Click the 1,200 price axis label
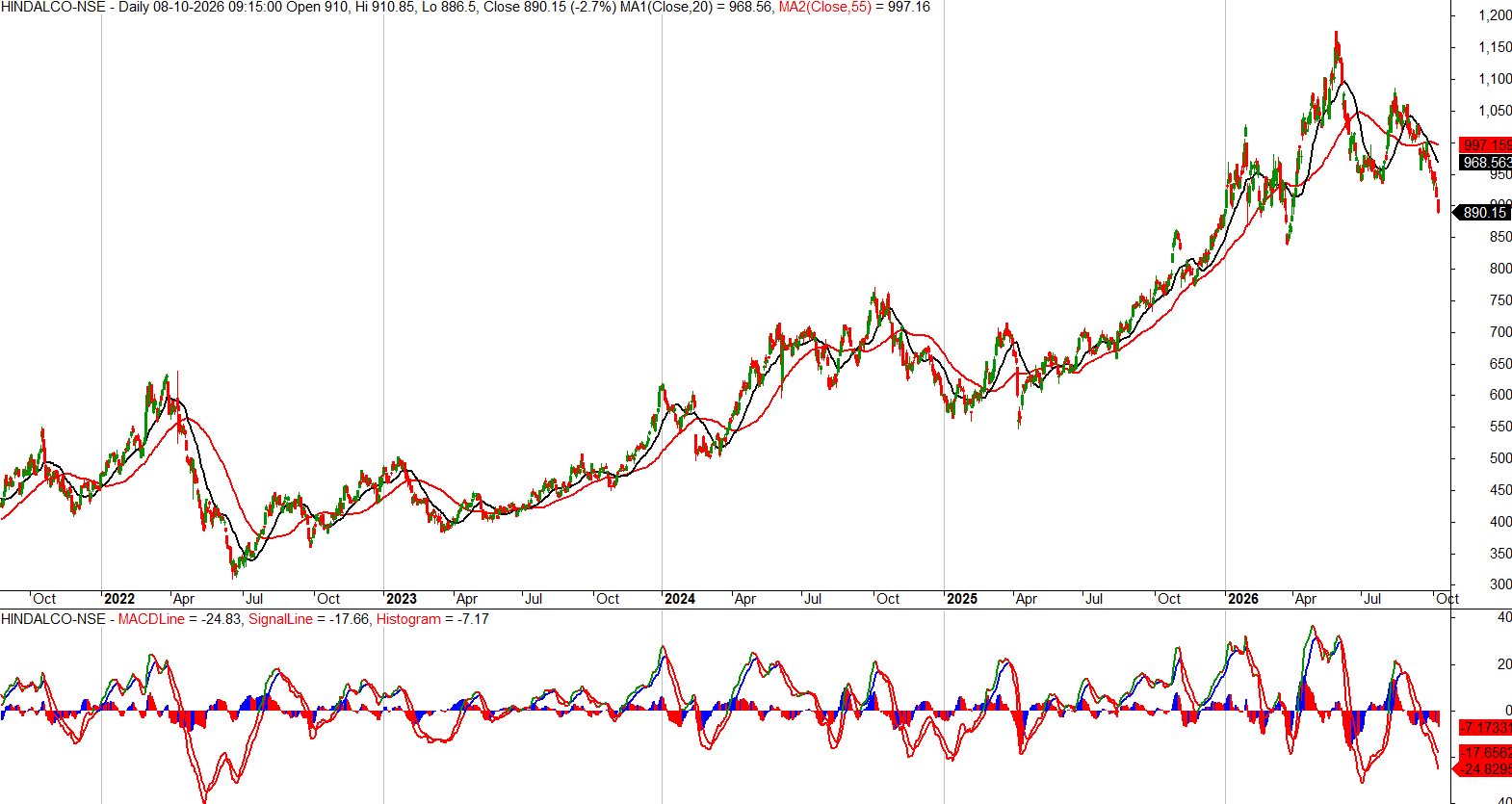The image size is (1512, 804). 1495,15
